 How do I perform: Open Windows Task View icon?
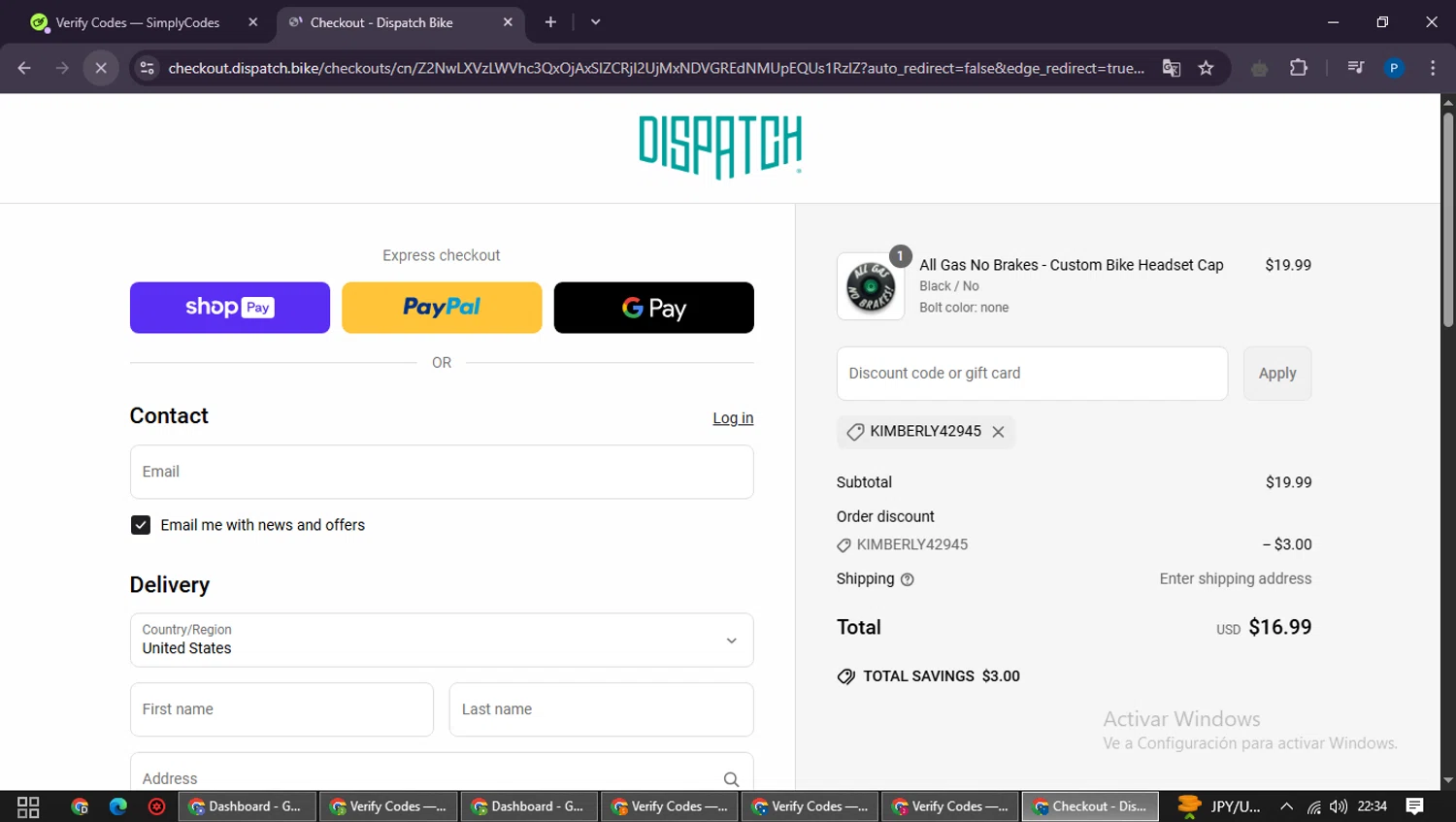(x=28, y=806)
